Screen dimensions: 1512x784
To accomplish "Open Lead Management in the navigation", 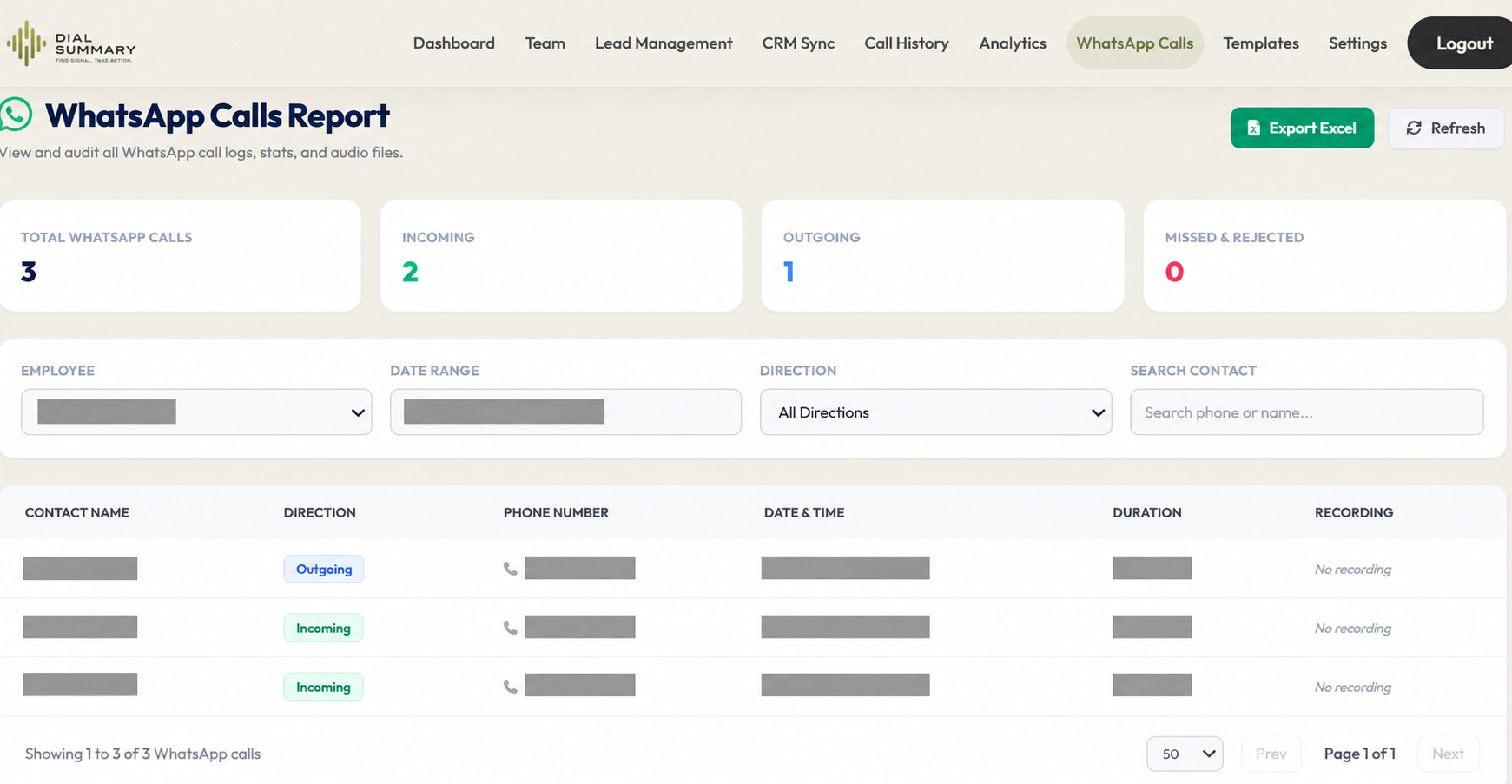I will (664, 43).
